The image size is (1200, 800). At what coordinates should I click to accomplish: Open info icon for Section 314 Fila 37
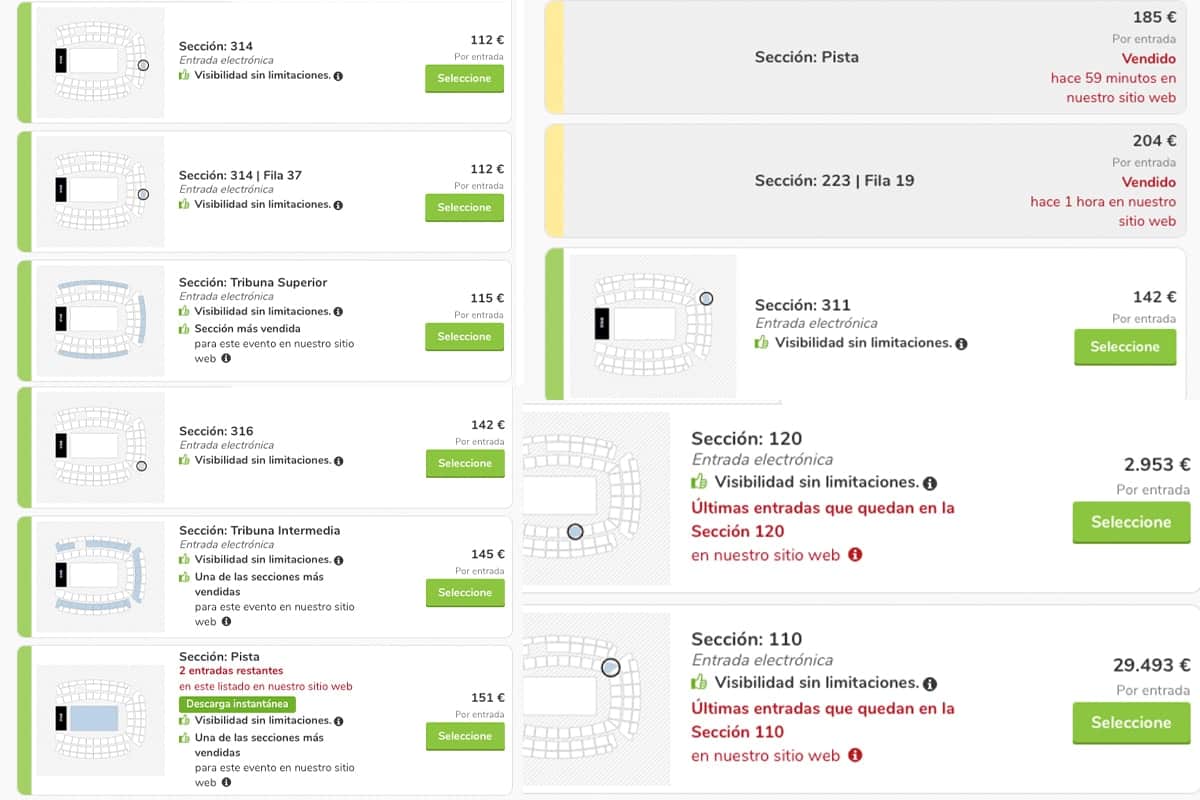(338, 205)
